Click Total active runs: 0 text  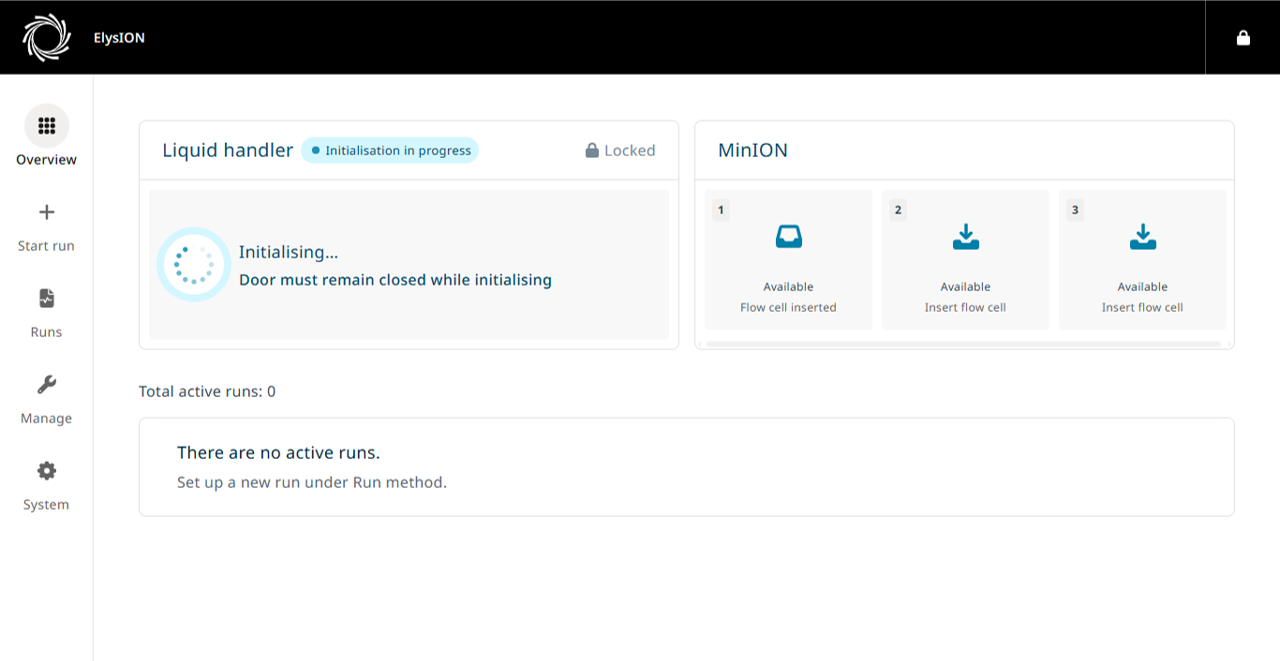207,391
